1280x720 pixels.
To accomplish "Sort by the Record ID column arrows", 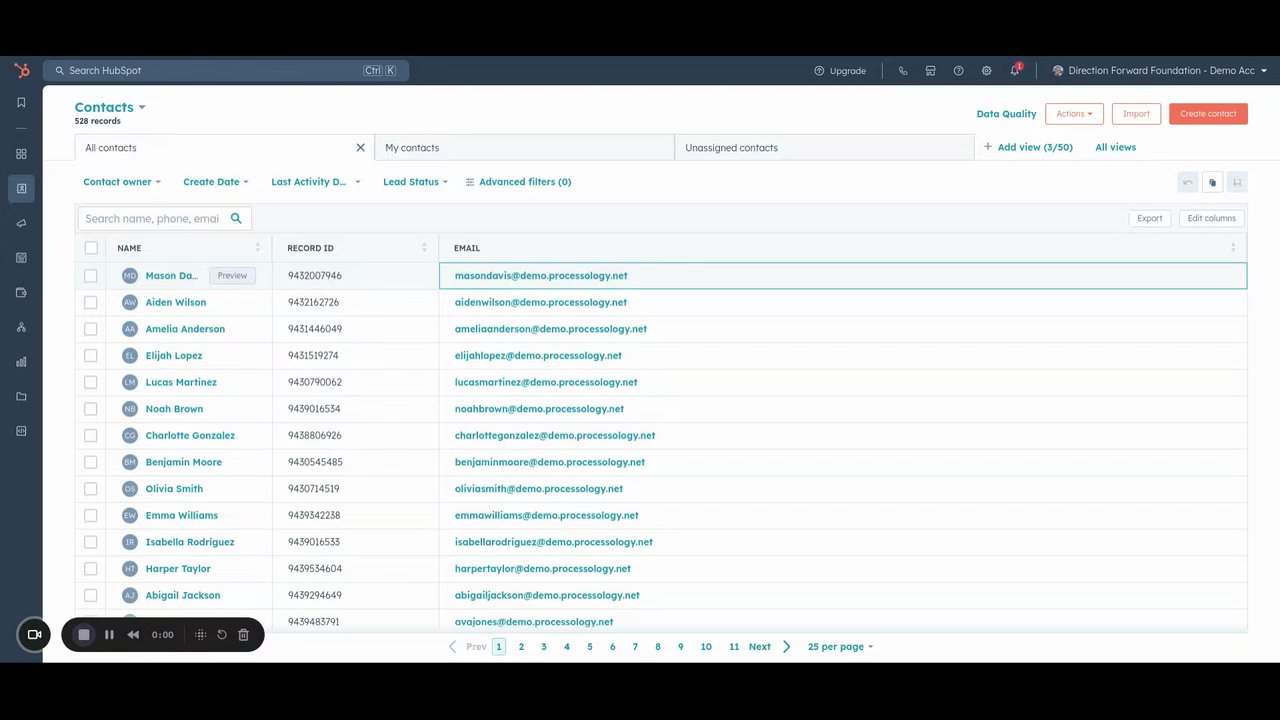I will point(424,248).
